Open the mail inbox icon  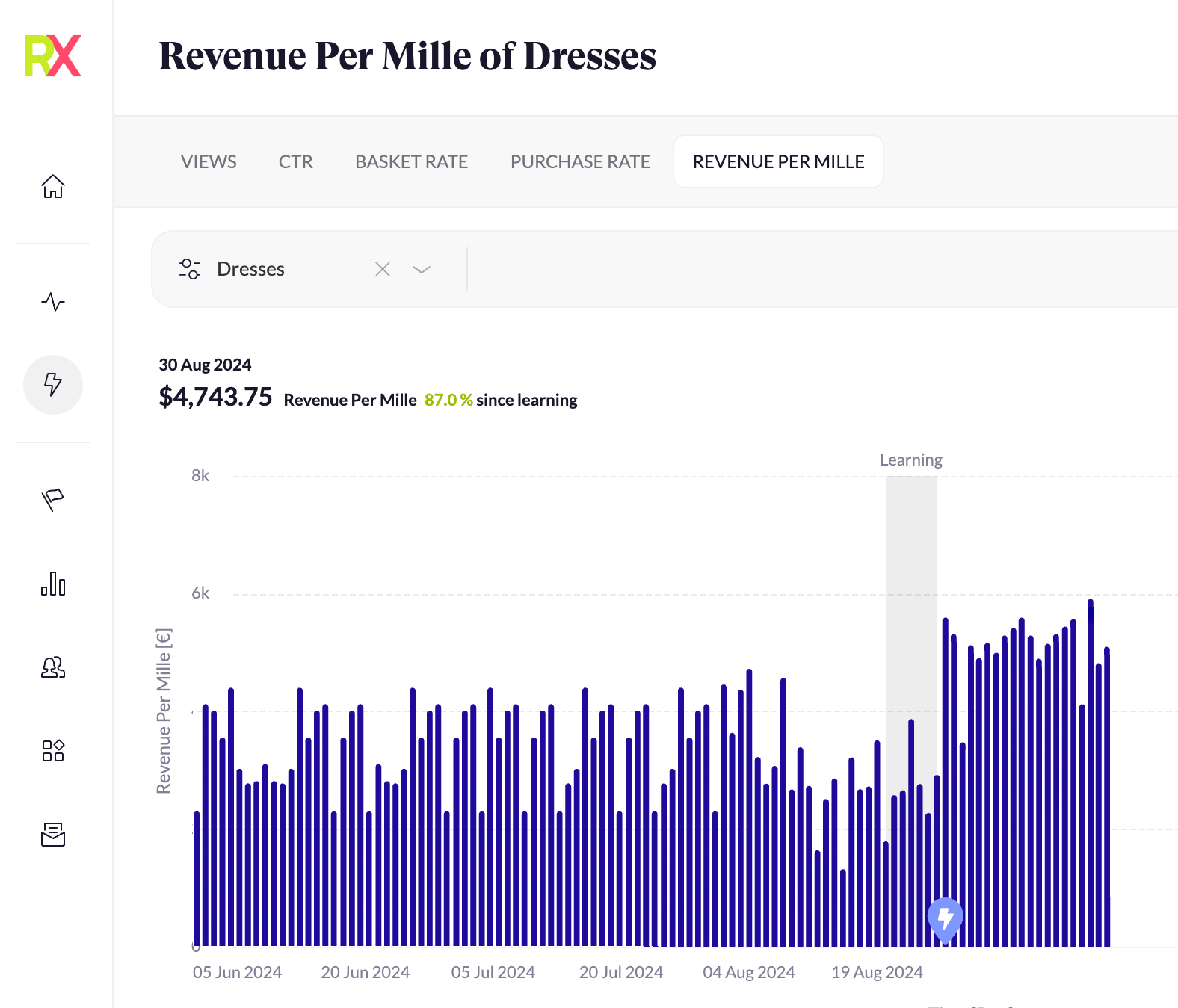53,835
